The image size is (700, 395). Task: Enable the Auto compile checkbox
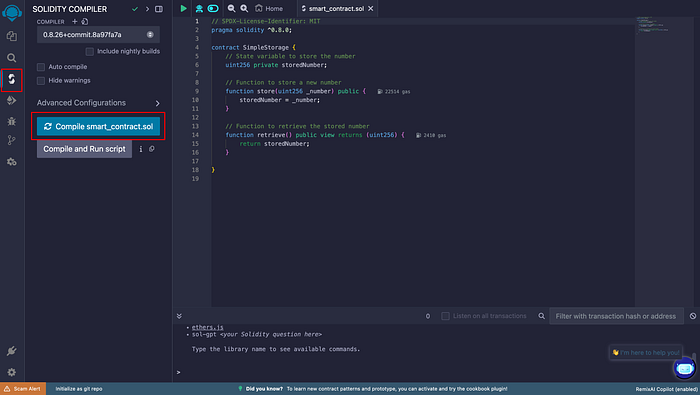41,67
